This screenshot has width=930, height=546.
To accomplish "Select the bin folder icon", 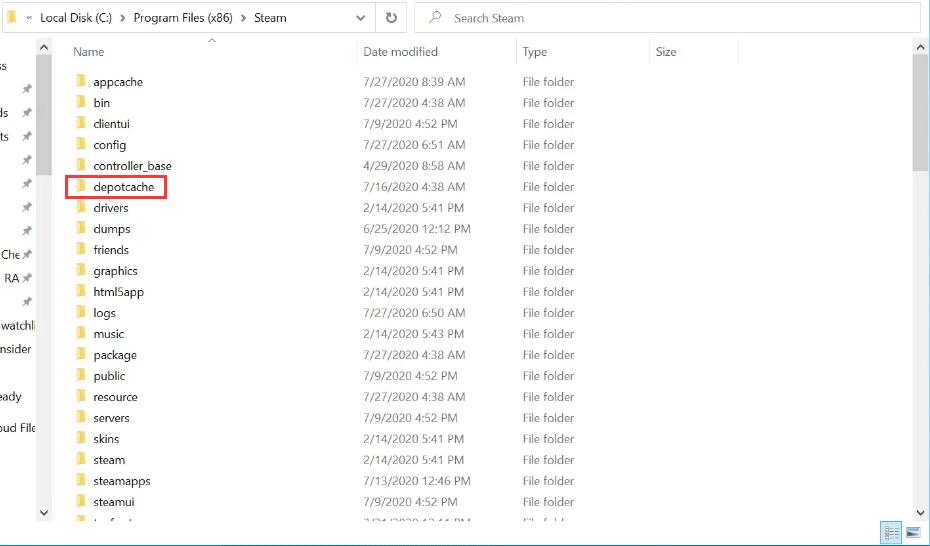I will pos(81,102).
